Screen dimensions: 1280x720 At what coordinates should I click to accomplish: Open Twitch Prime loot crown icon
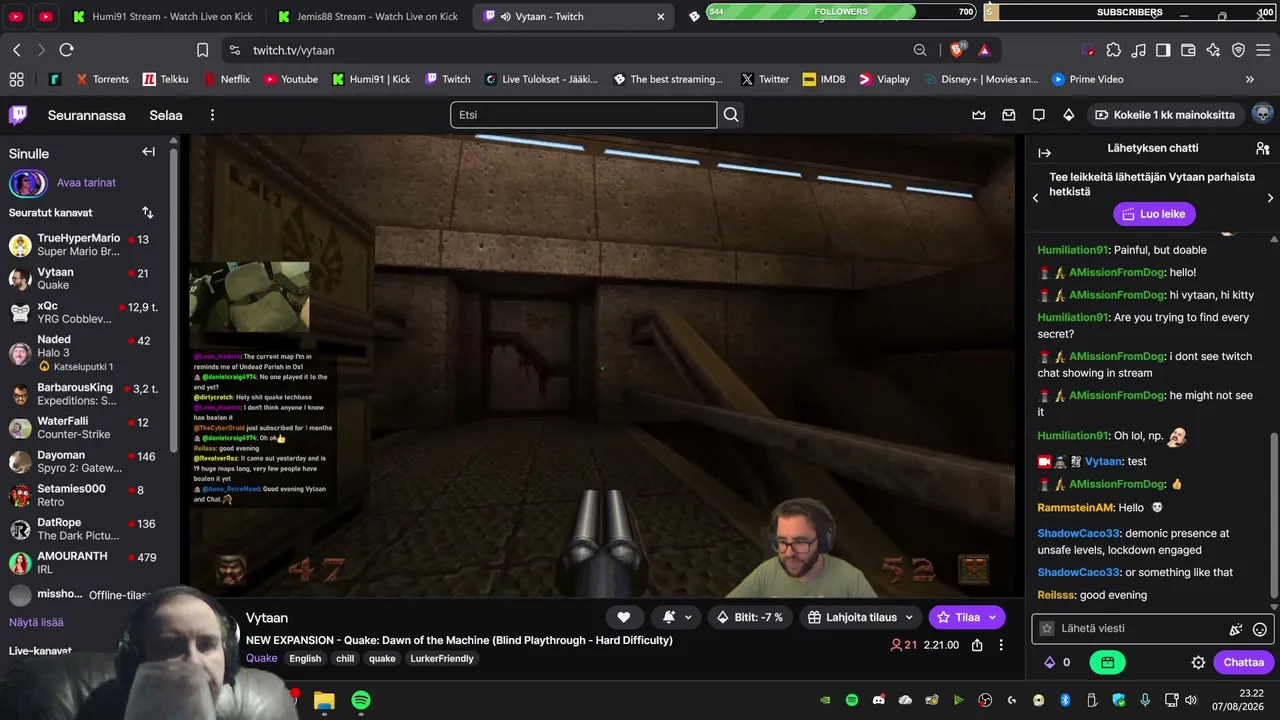tap(979, 115)
